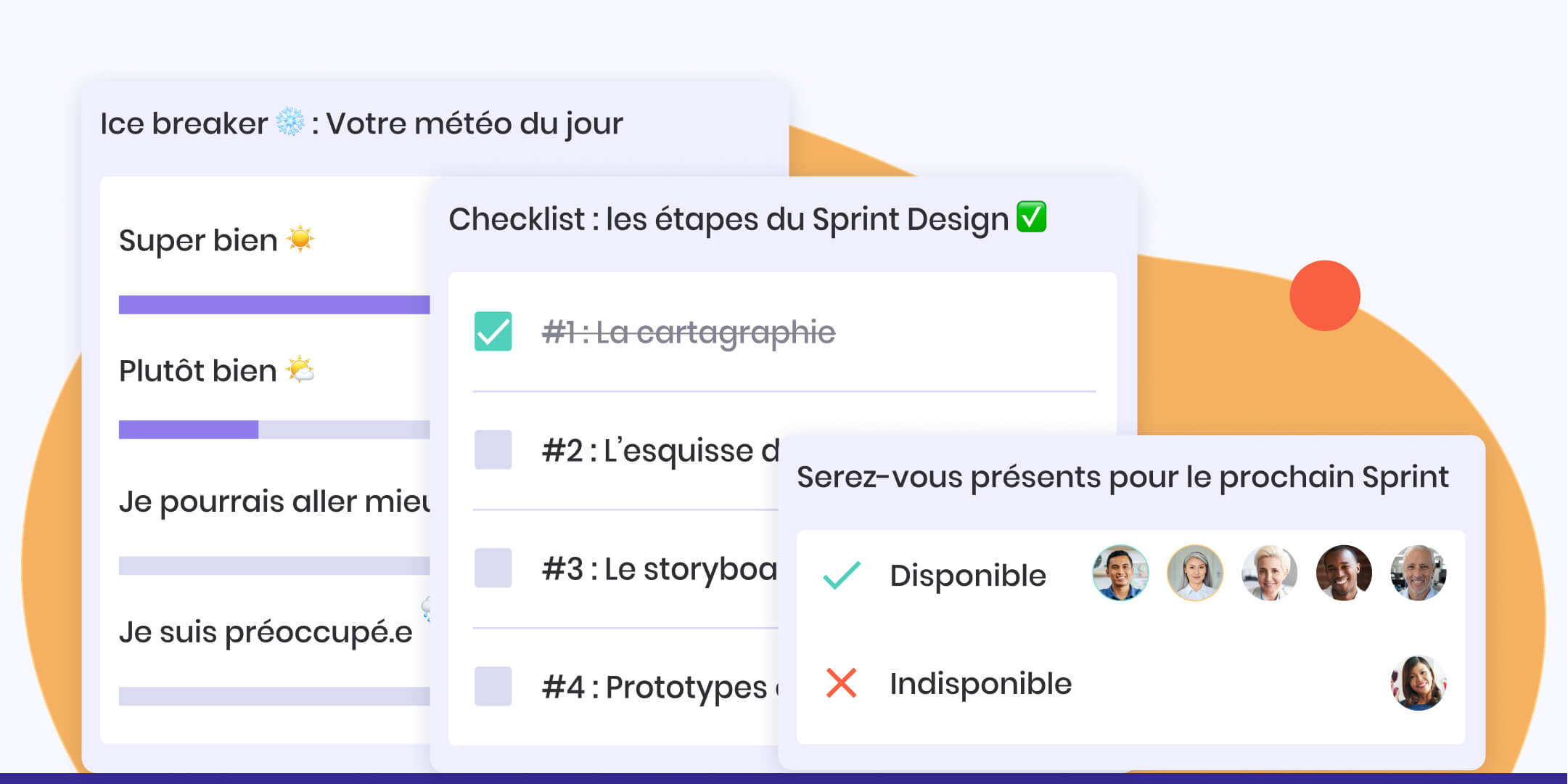The height and width of the screenshot is (784, 1568).
Task: Click the green check emoji after Sprint Design
Action: [1031, 217]
